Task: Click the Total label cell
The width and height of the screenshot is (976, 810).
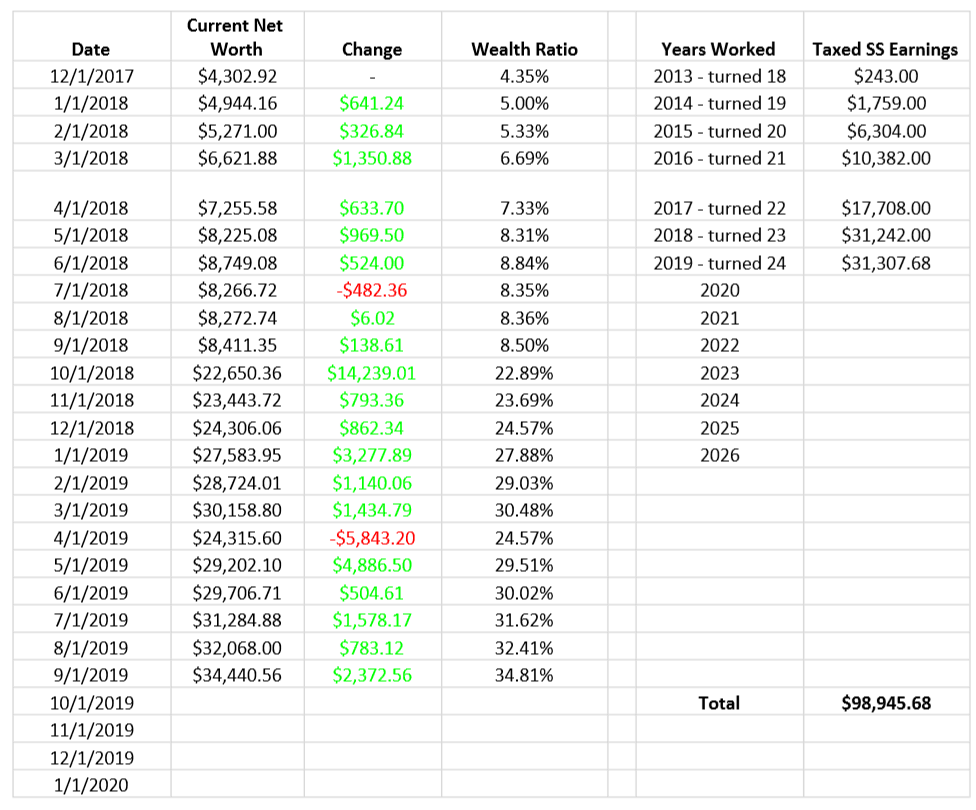Action: [719, 703]
